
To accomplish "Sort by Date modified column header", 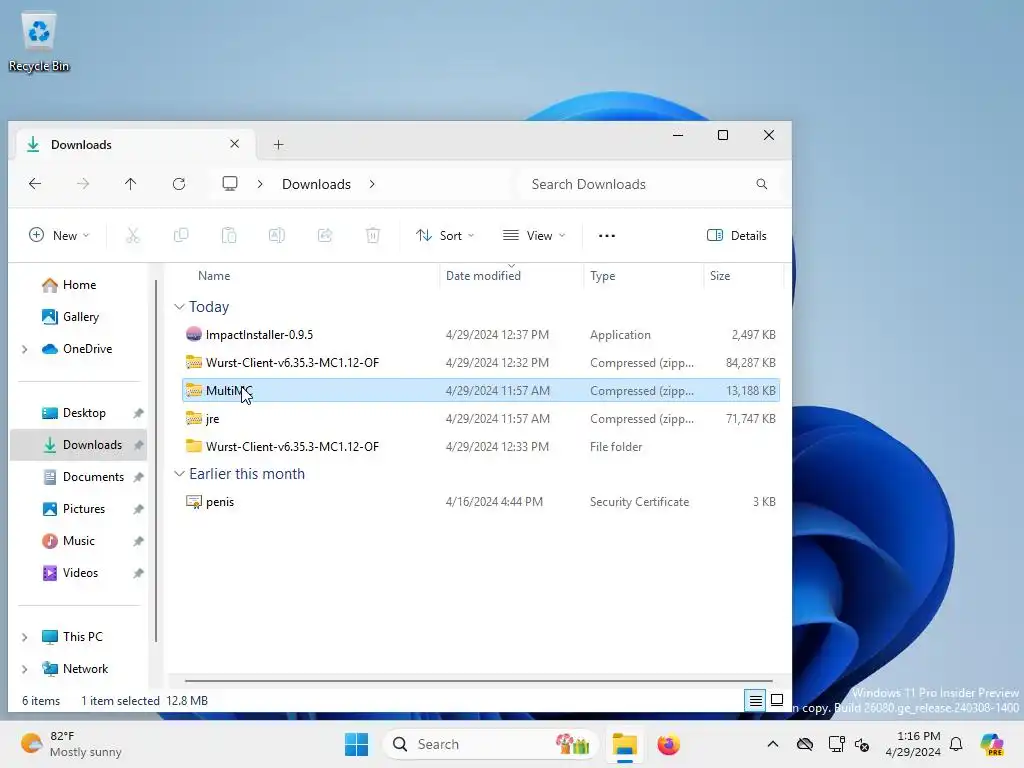I will (x=483, y=276).
